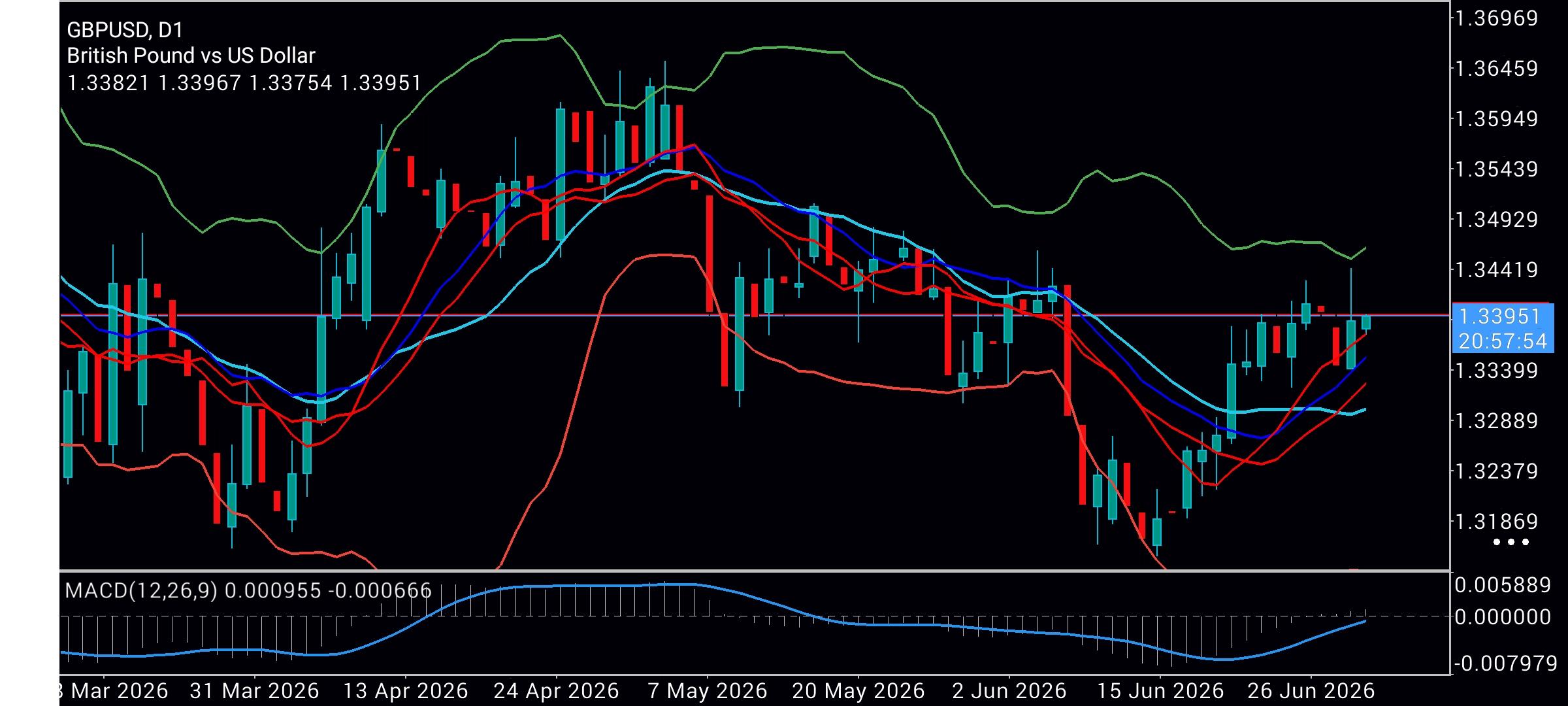Select the 24 Apr 2026 date label
Viewport: 1568px width, 706px height.
556,691
